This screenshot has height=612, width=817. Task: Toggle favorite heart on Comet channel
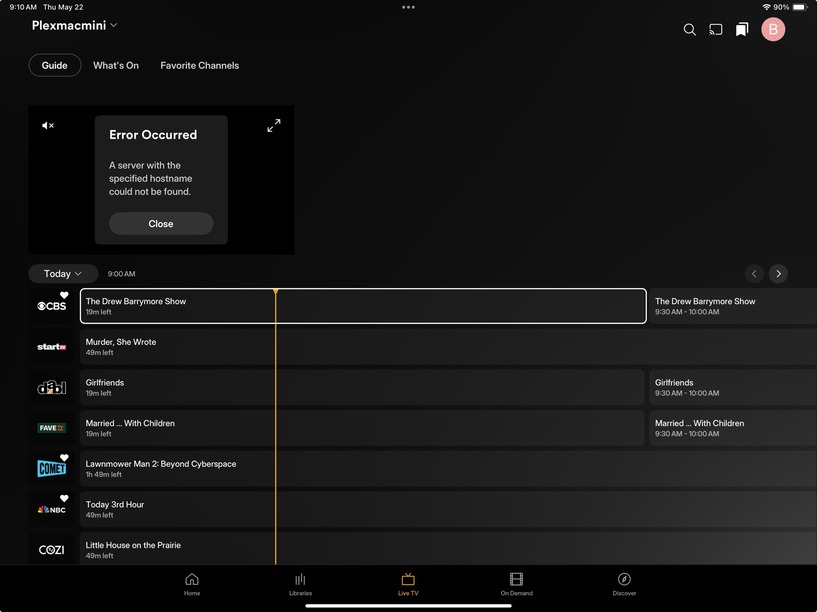[x=64, y=457]
